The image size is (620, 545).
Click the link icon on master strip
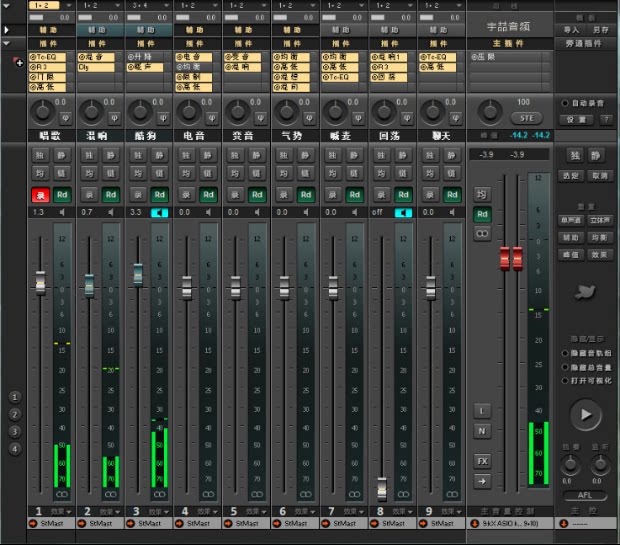coord(482,233)
